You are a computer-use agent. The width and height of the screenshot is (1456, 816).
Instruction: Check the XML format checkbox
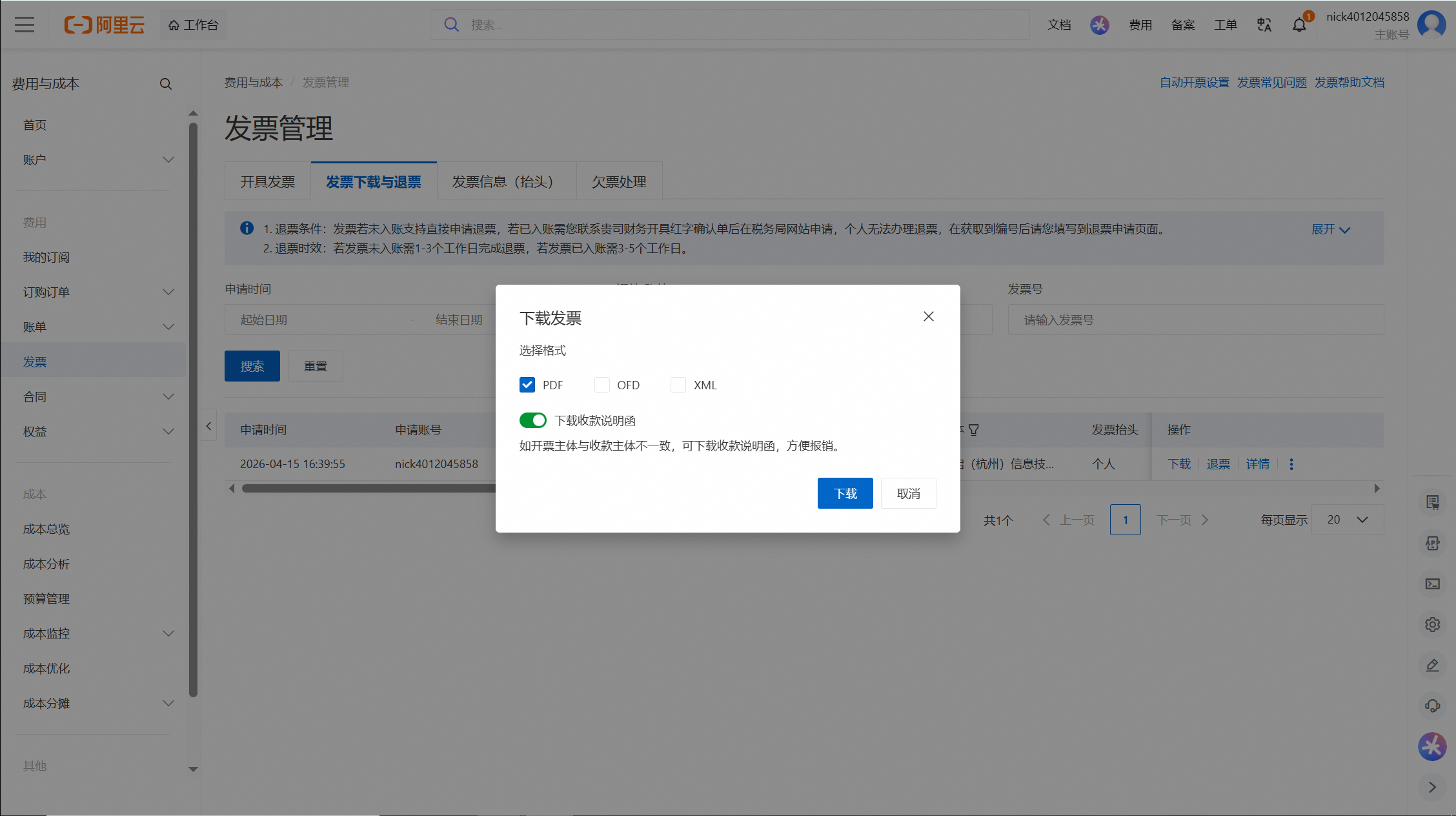(678, 385)
